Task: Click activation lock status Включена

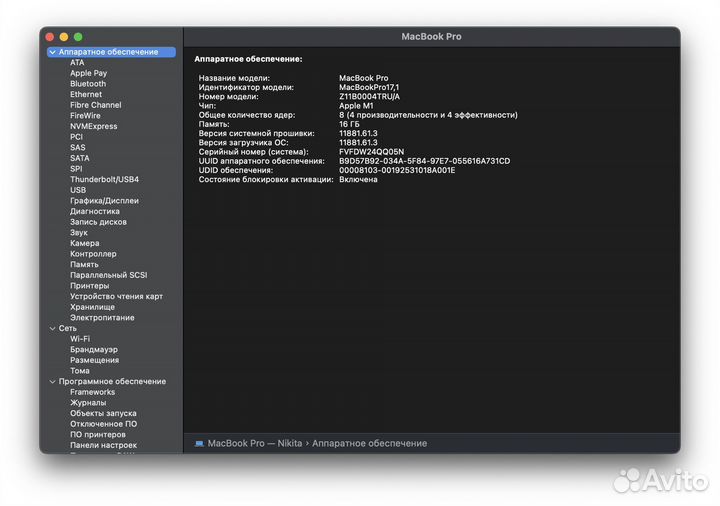Action: (358, 180)
